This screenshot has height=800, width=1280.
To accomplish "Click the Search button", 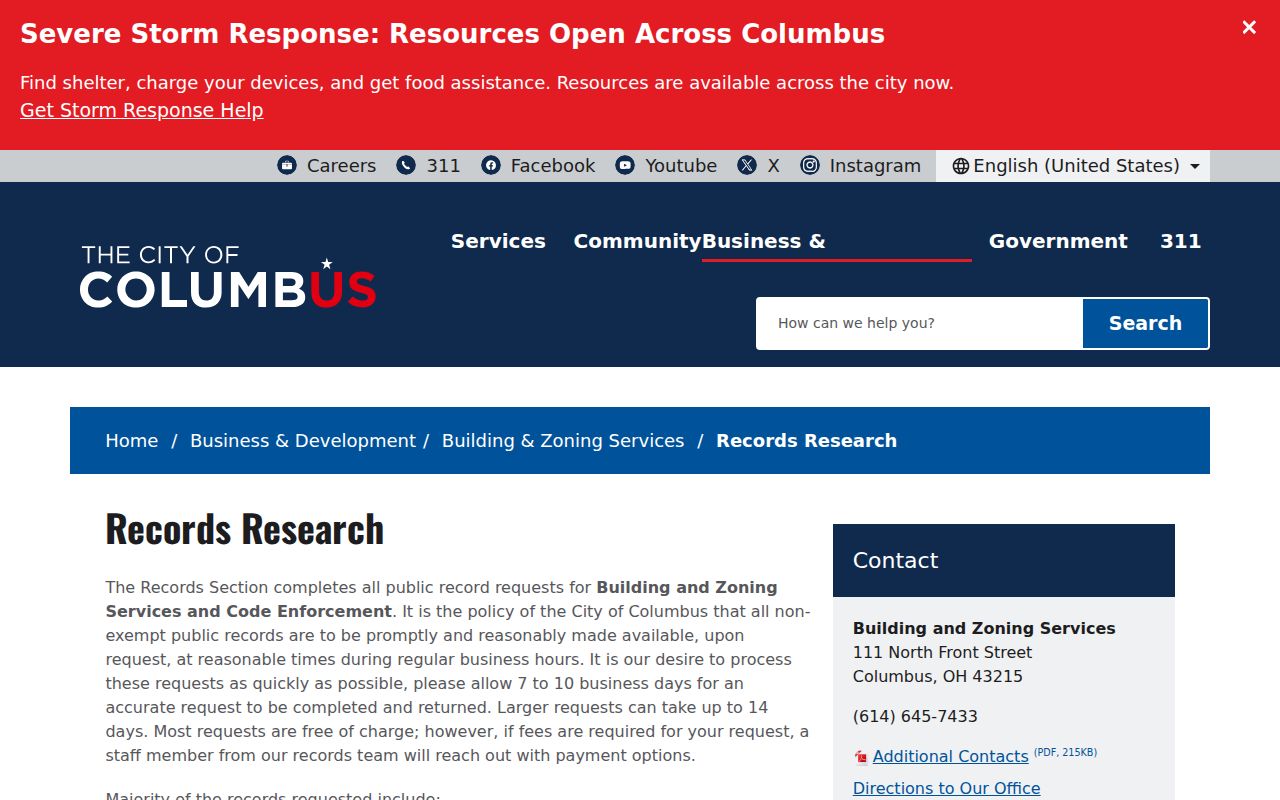I will click(1145, 323).
